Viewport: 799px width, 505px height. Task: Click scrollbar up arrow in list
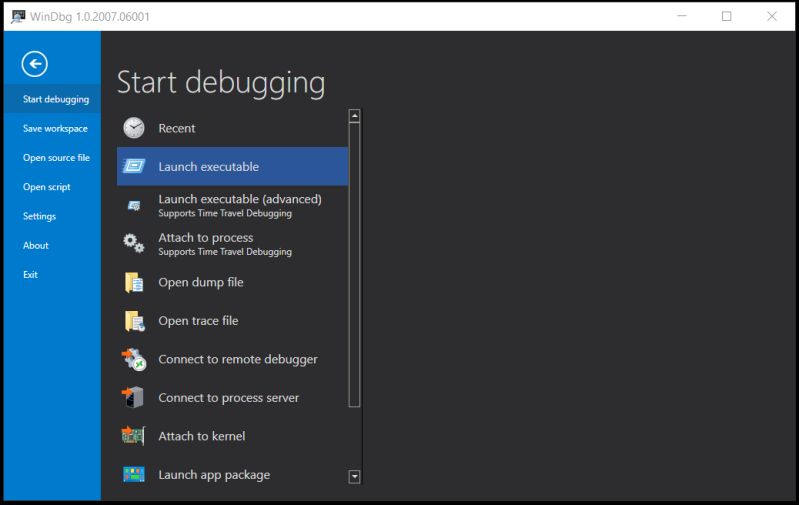[x=355, y=116]
